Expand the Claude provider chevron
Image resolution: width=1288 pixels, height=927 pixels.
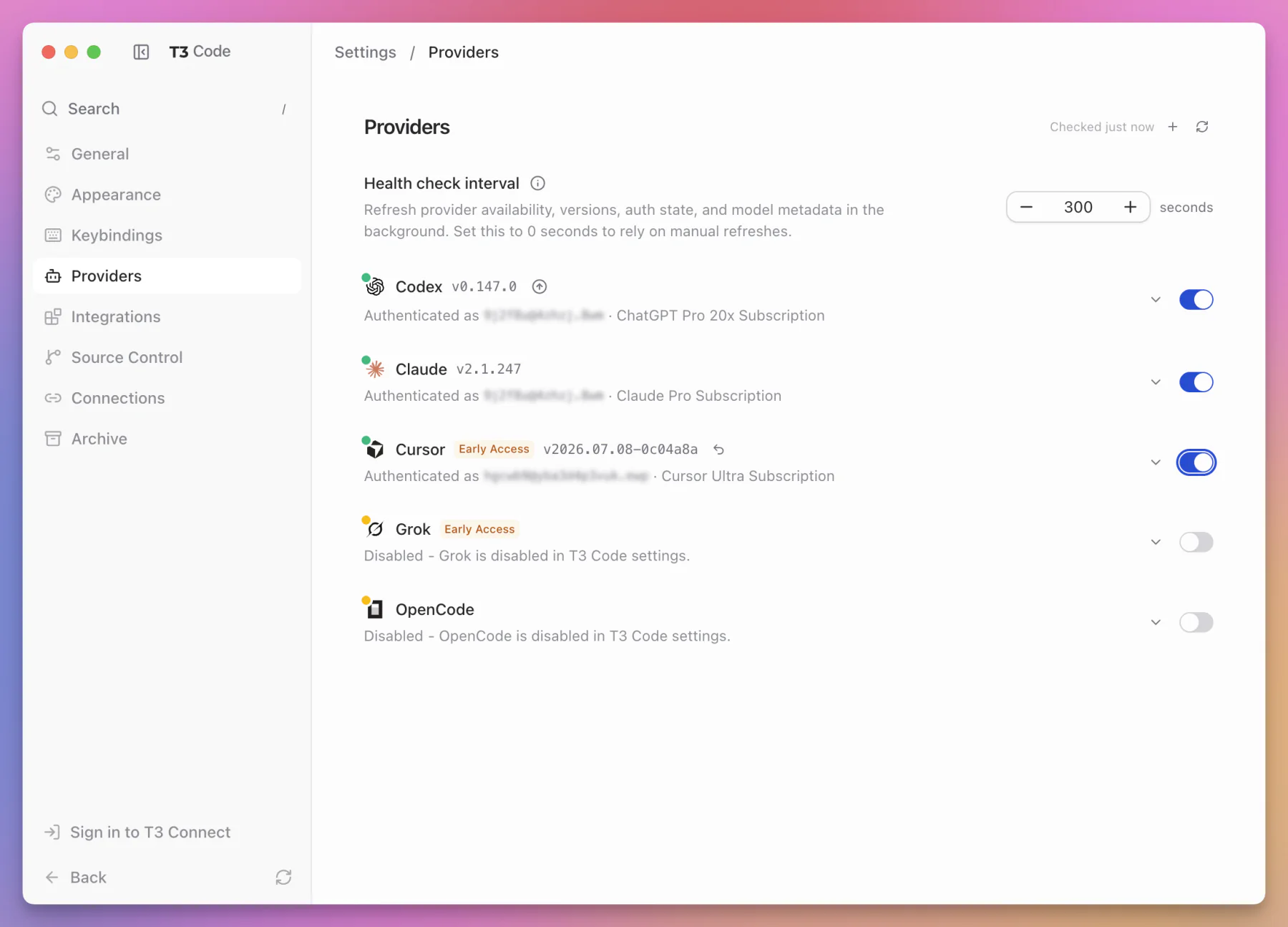point(1156,382)
